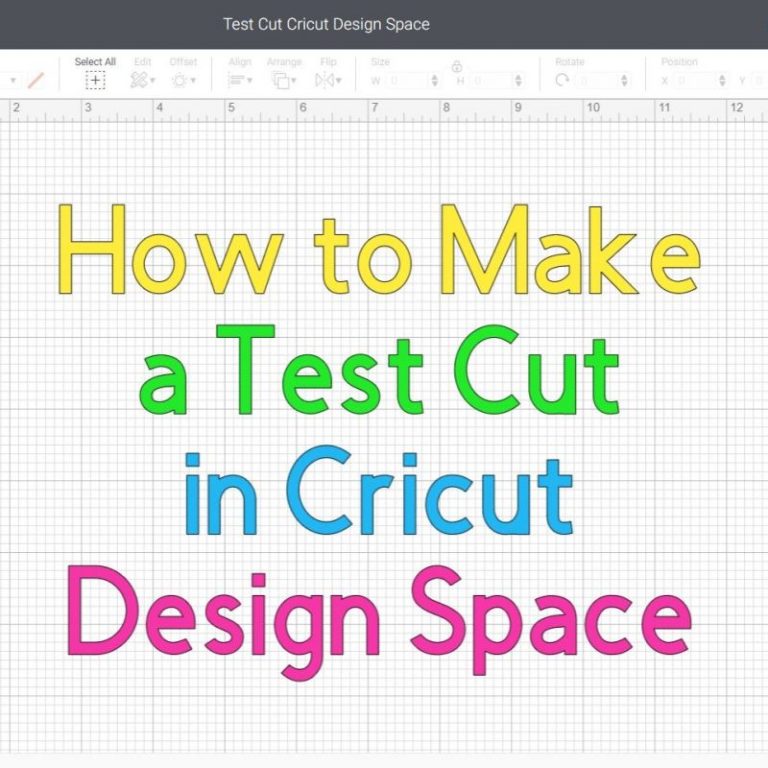The height and width of the screenshot is (768, 768).
Task: Click the Flip tool icon
Action: coord(324,80)
